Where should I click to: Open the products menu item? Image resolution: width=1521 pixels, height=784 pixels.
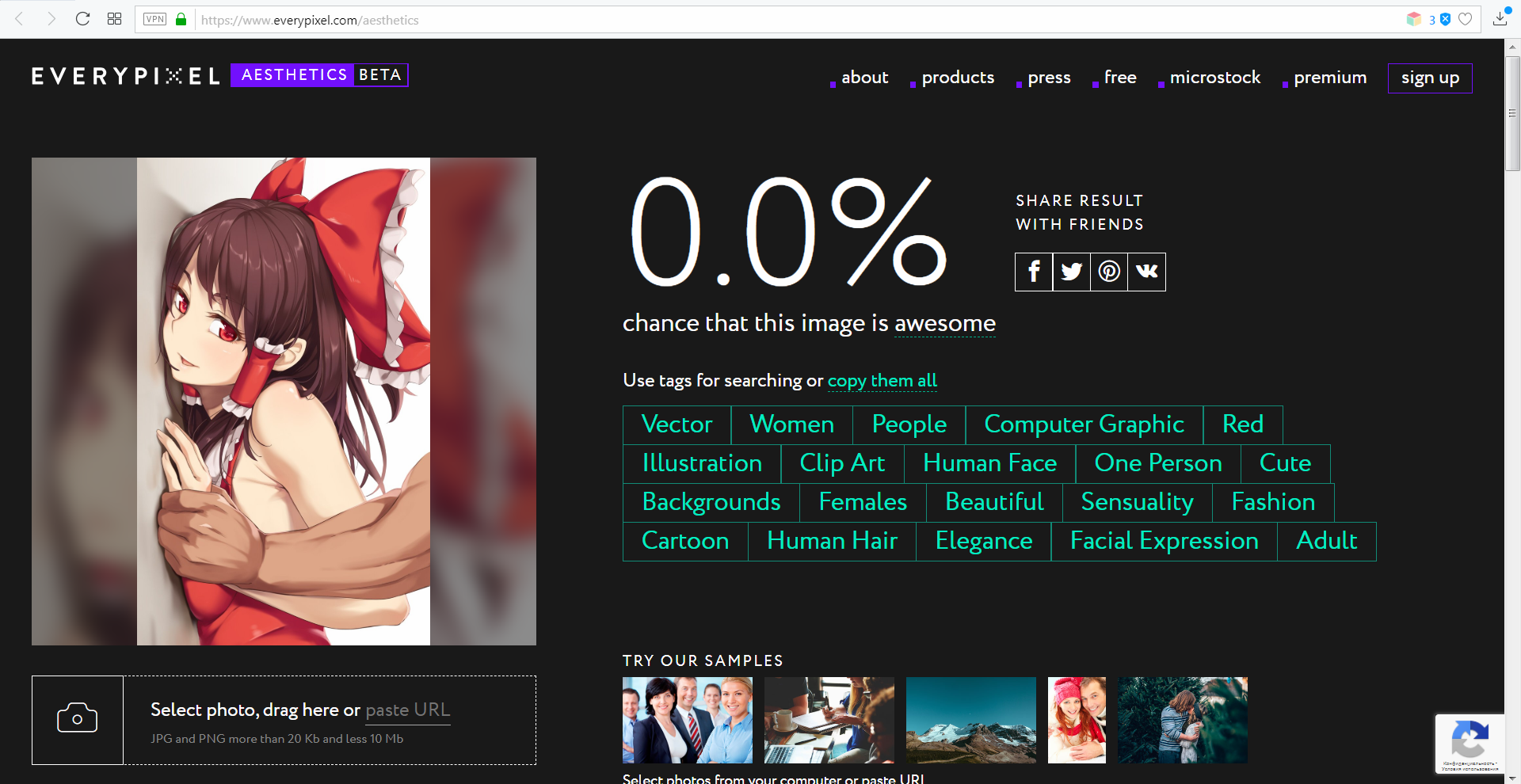[958, 78]
